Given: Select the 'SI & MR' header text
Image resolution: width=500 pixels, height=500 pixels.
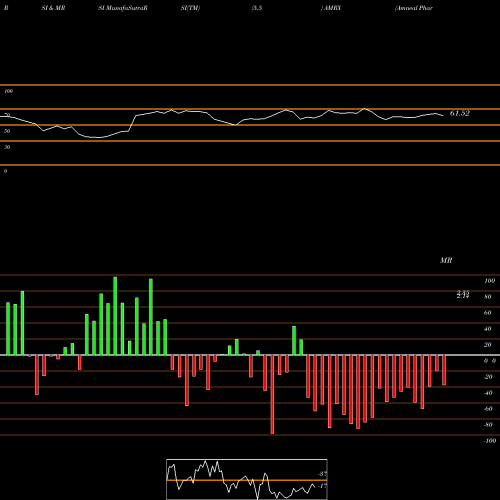Looking at the screenshot, I should point(53,8).
